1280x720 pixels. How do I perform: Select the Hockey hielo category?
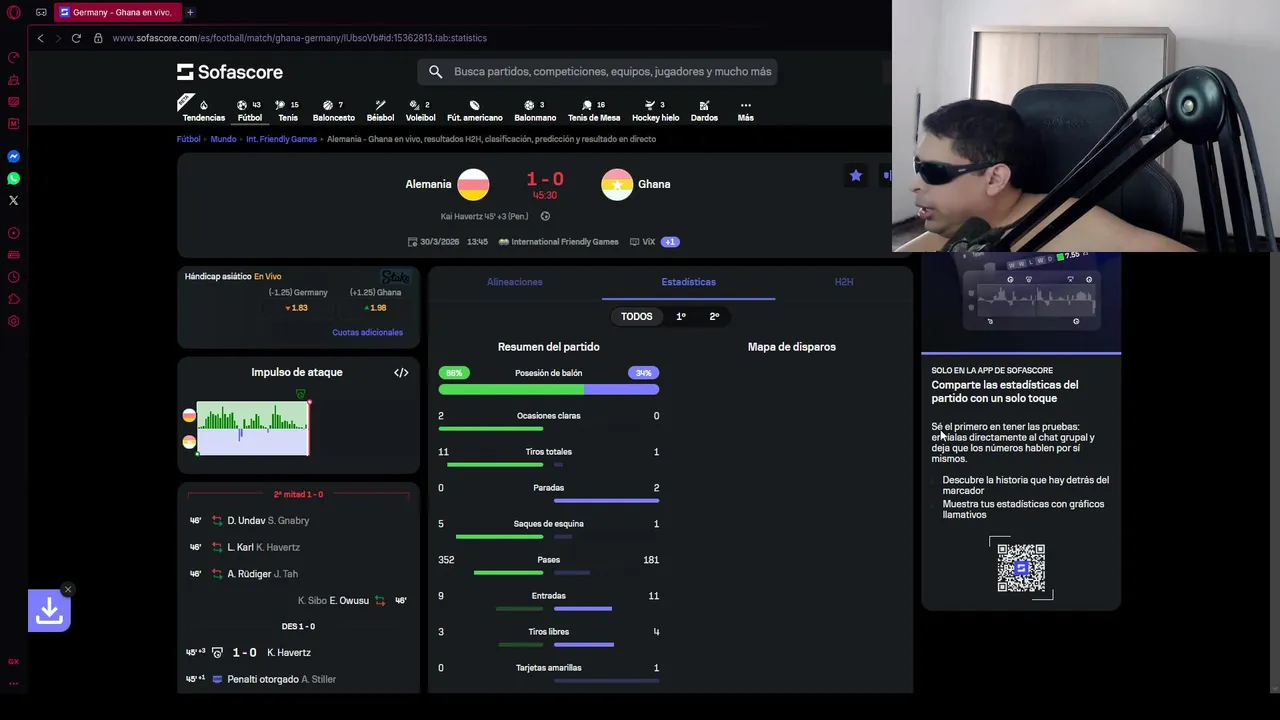point(656,111)
